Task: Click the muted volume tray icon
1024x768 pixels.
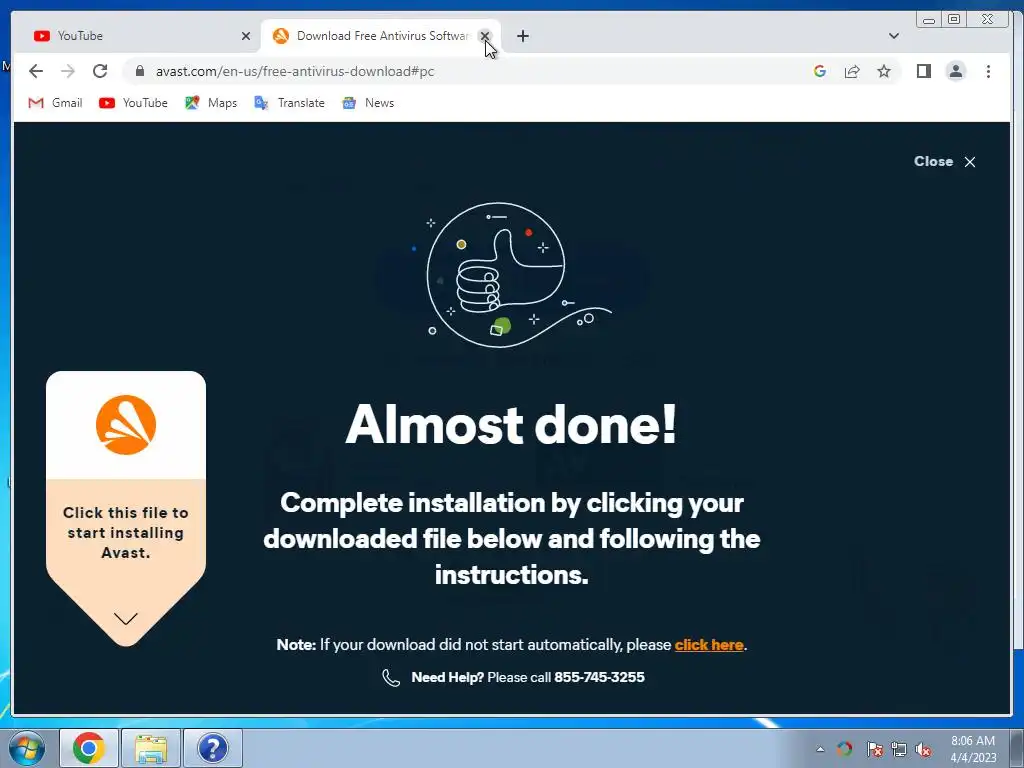Action: click(x=923, y=749)
